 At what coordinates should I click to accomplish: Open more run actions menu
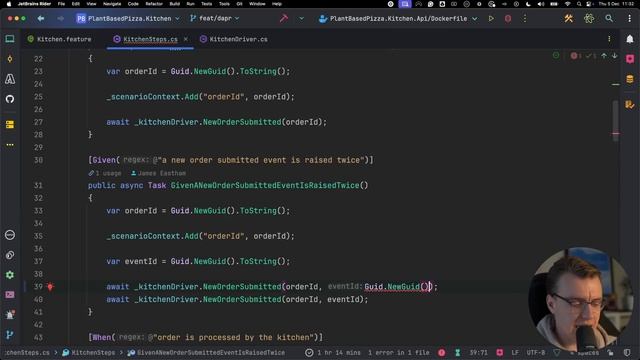525,18
